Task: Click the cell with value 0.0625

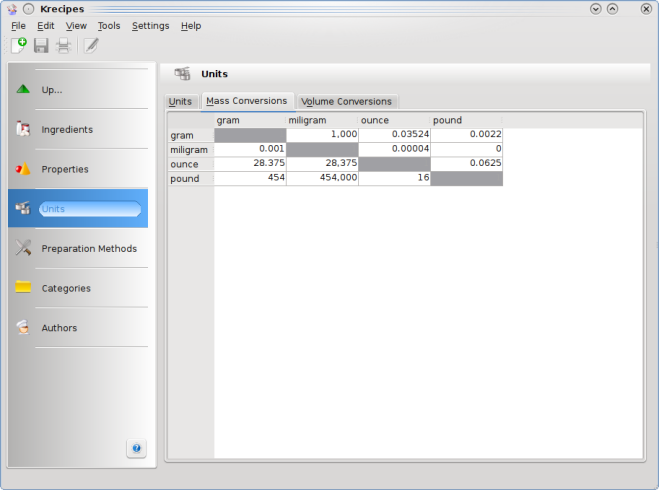Action: (x=467, y=163)
